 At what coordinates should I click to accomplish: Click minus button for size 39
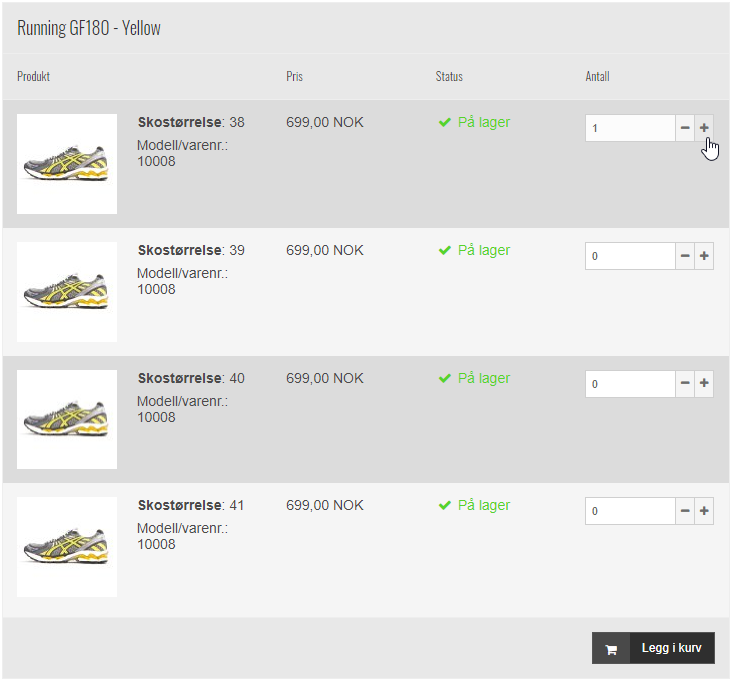(x=685, y=256)
